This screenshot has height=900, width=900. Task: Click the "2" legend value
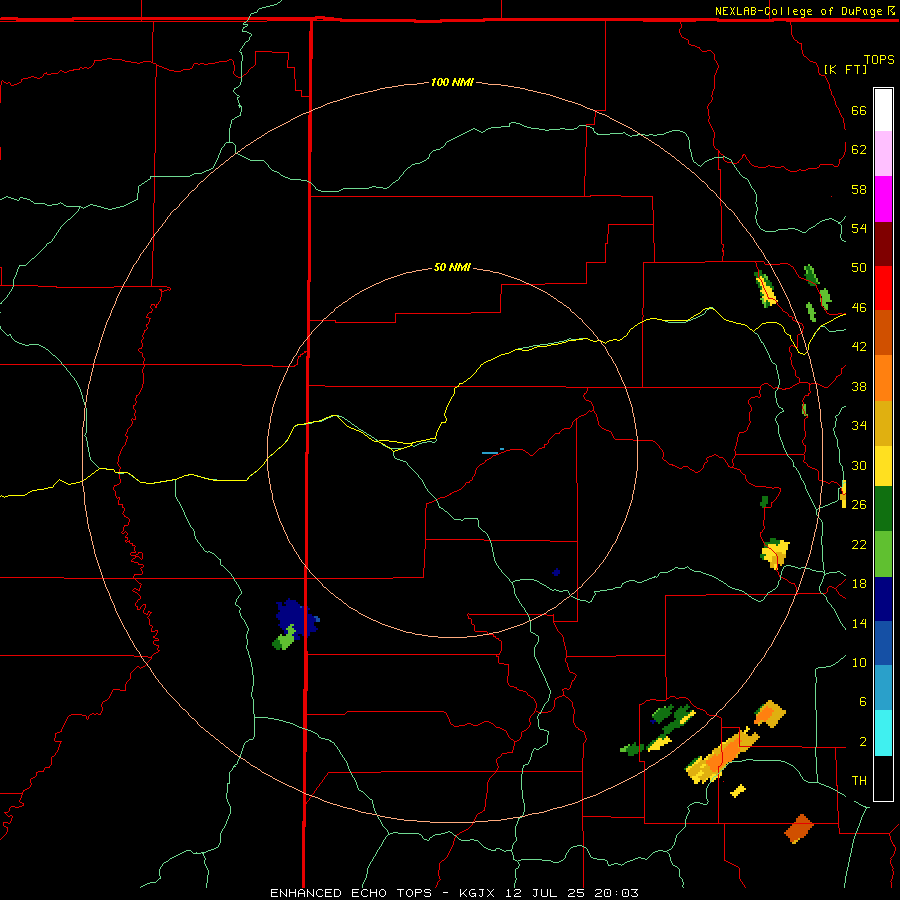click(x=862, y=742)
